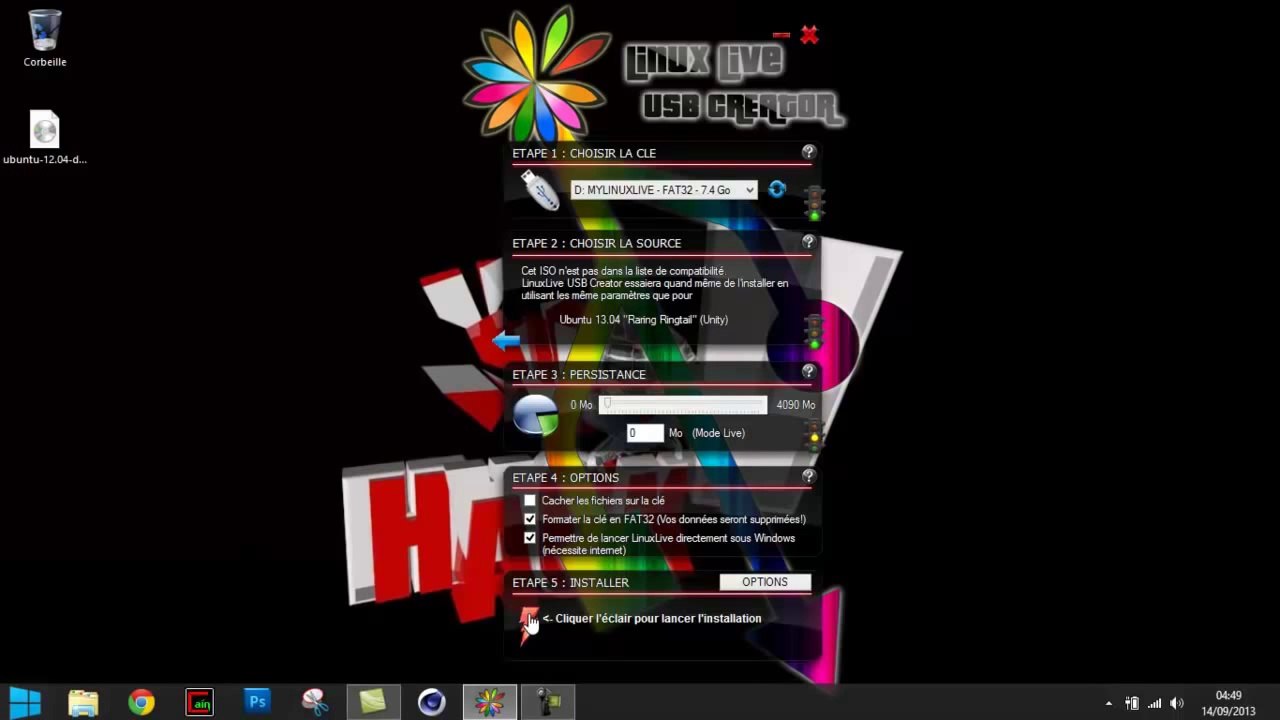Click the 'ETAPE 4 : OPTIONS' header
The image size is (1280, 720).
[x=566, y=477]
